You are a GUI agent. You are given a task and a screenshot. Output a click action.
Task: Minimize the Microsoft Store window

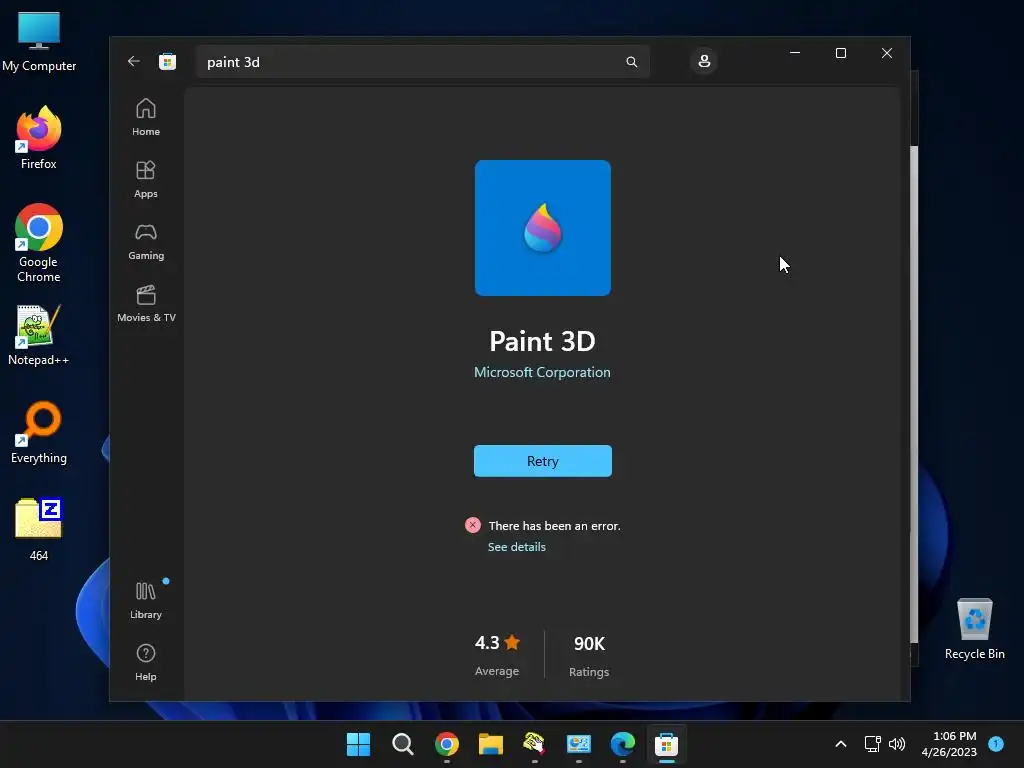(795, 53)
